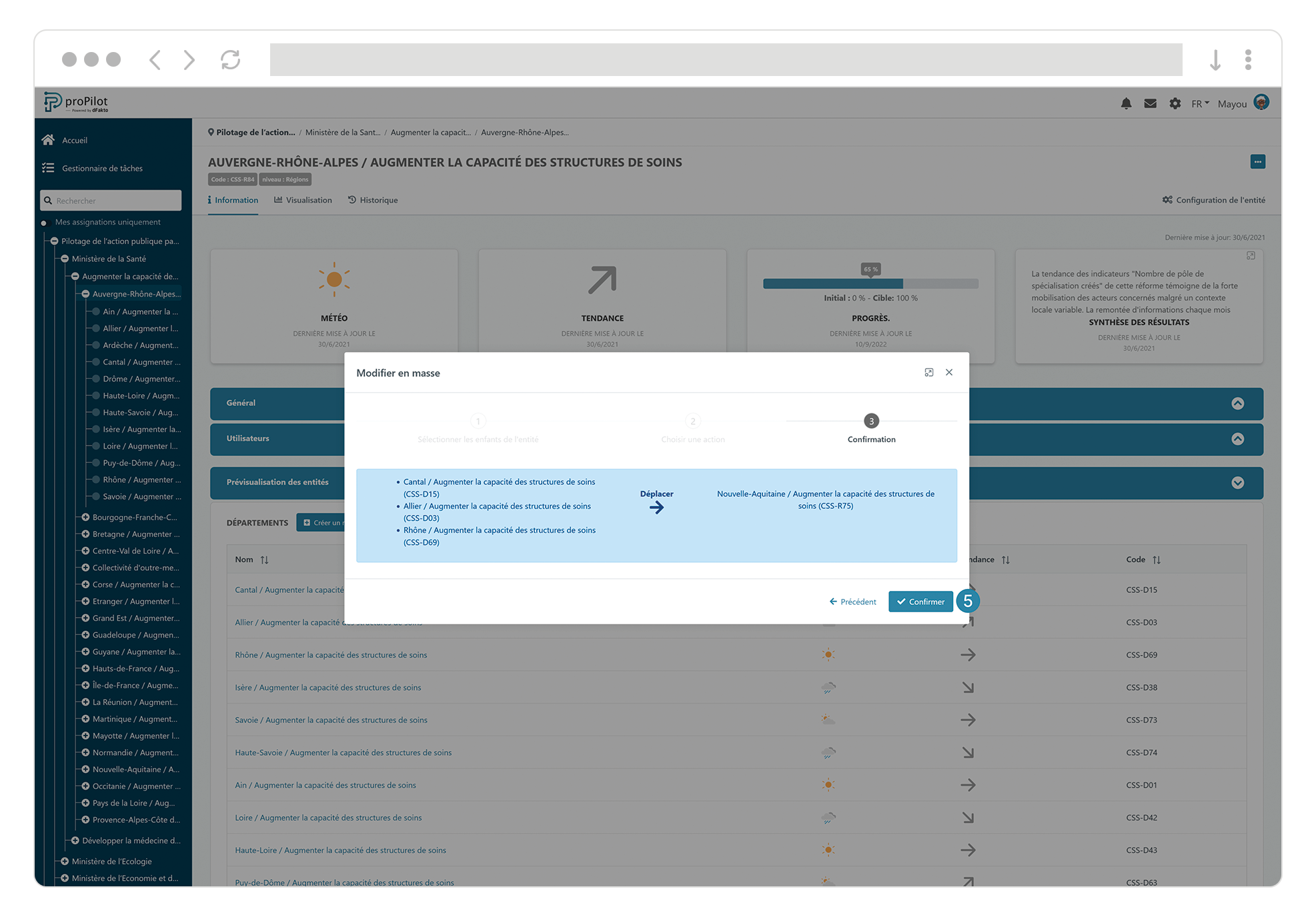
Task: Open the entity options menu with three dots
Action: tap(1258, 161)
